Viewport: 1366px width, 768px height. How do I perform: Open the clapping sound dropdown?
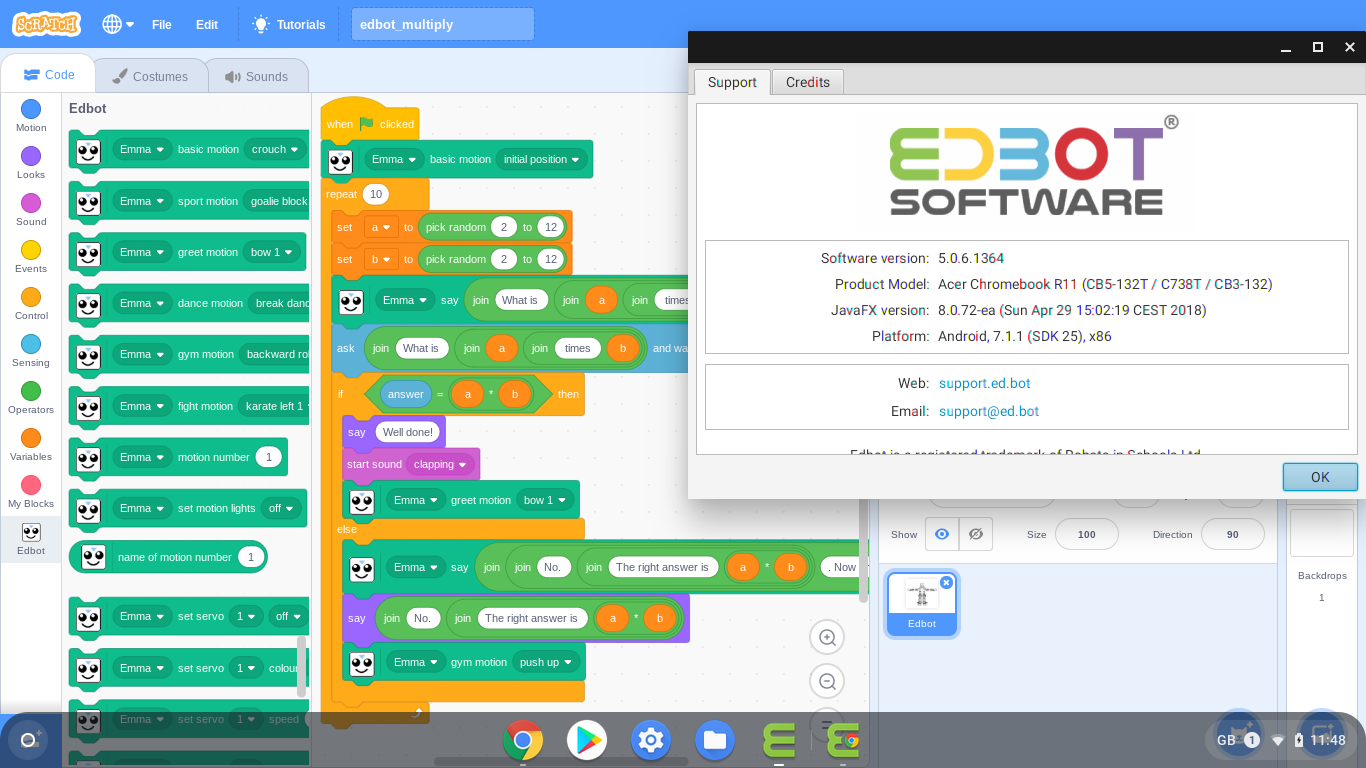tap(440, 464)
